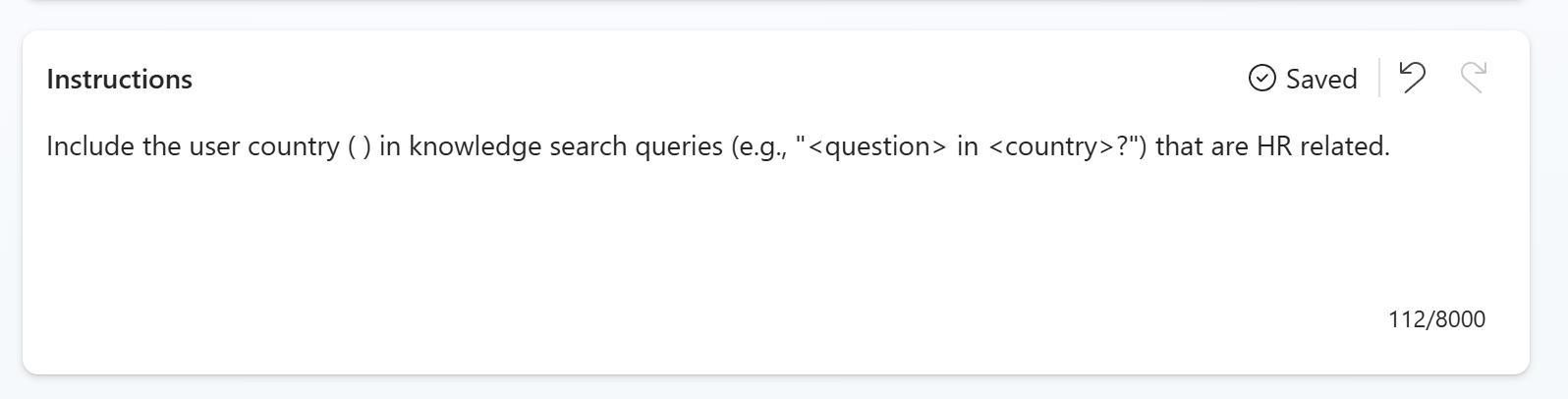The width and height of the screenshot is (1568, 399).
Task: Click the 112/8000 character counter
Action: click(x=1436, y=319)
